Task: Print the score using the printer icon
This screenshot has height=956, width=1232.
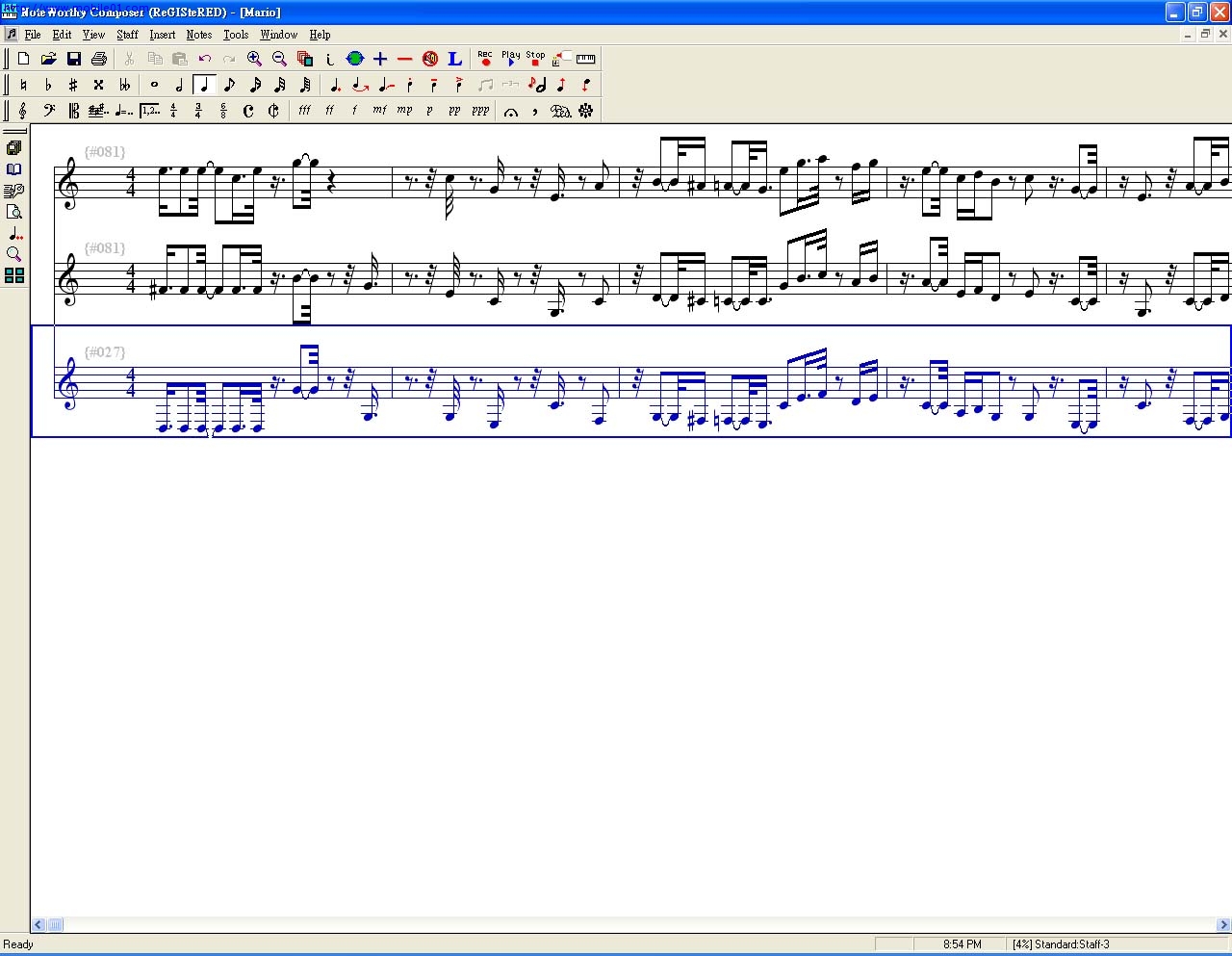Action: [x=98, y=59]
